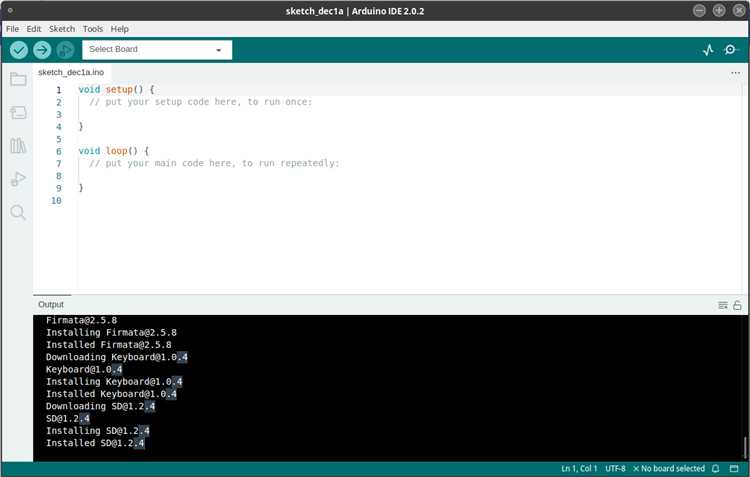Open the Sketchbook folder sidebar icon
The width and height of the screenshot is (750, 477).
[18, 79]
